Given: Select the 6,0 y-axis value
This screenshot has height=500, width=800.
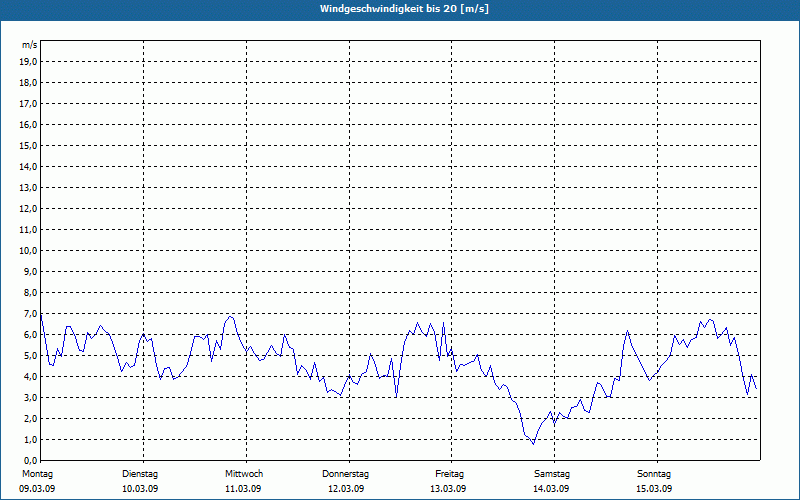Looking at the screenshot, I should point(30,335).
